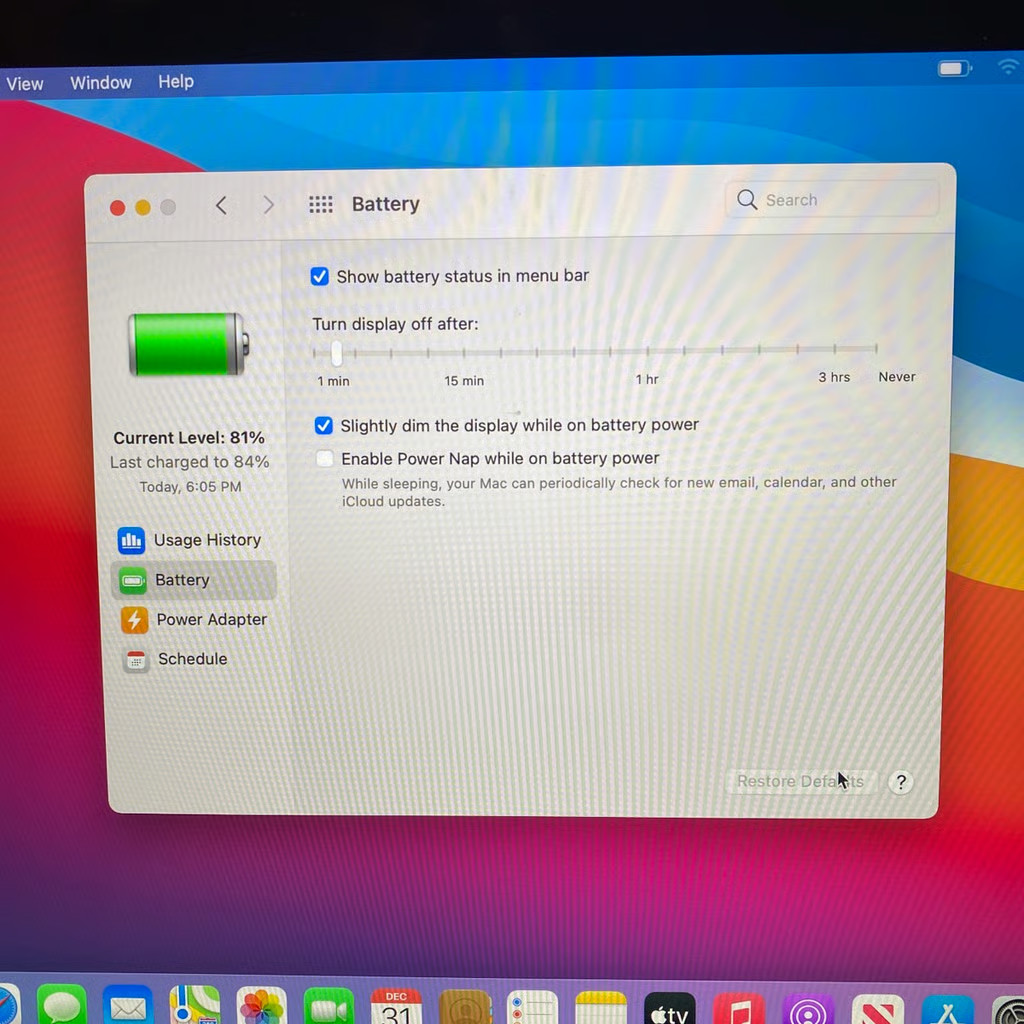This screenshot has height=1024, width=1024.
Task: Open Calendar showing Dec 31
Action: tap(396, 1006)
